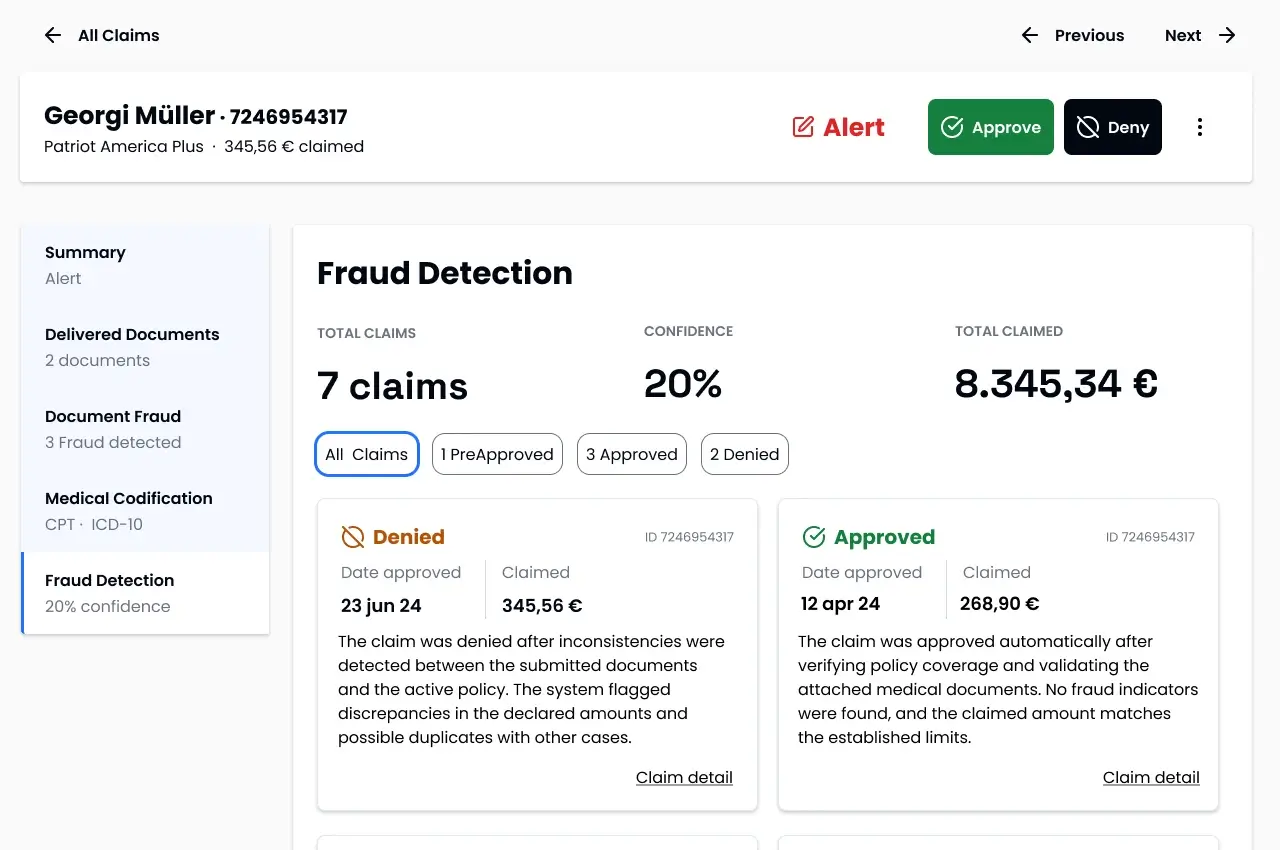Click the Approve button
This screenshot has height=850, width=1280.
(x=990, y=127)
